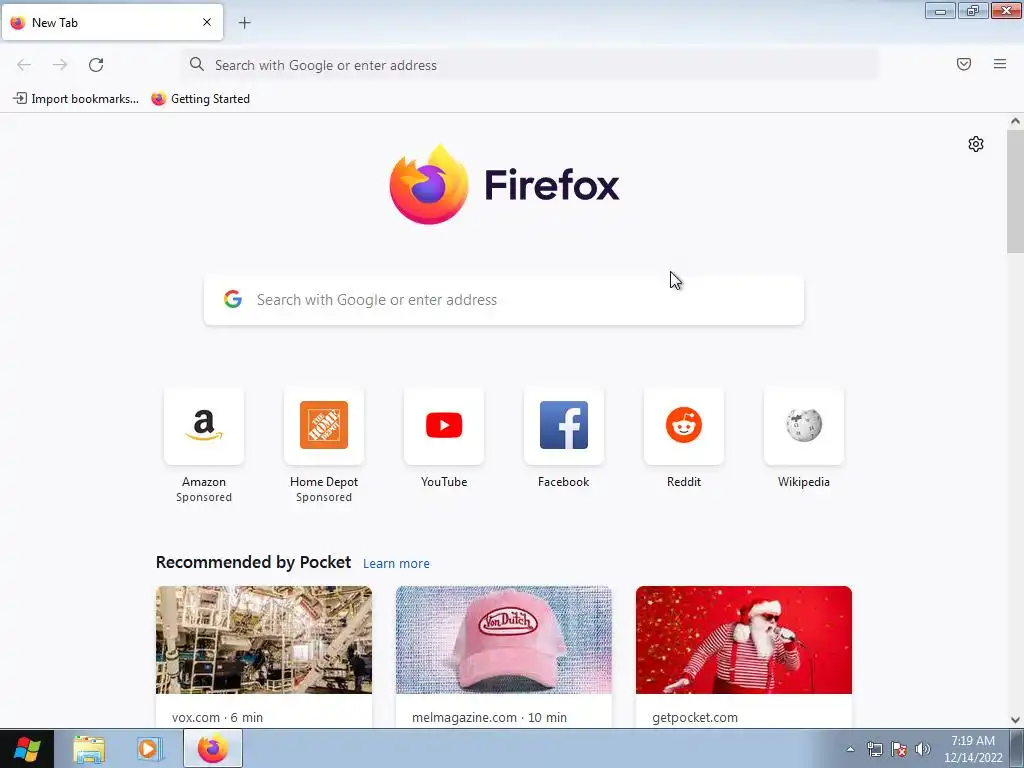Restore down the Firefox window

(973, 10)
